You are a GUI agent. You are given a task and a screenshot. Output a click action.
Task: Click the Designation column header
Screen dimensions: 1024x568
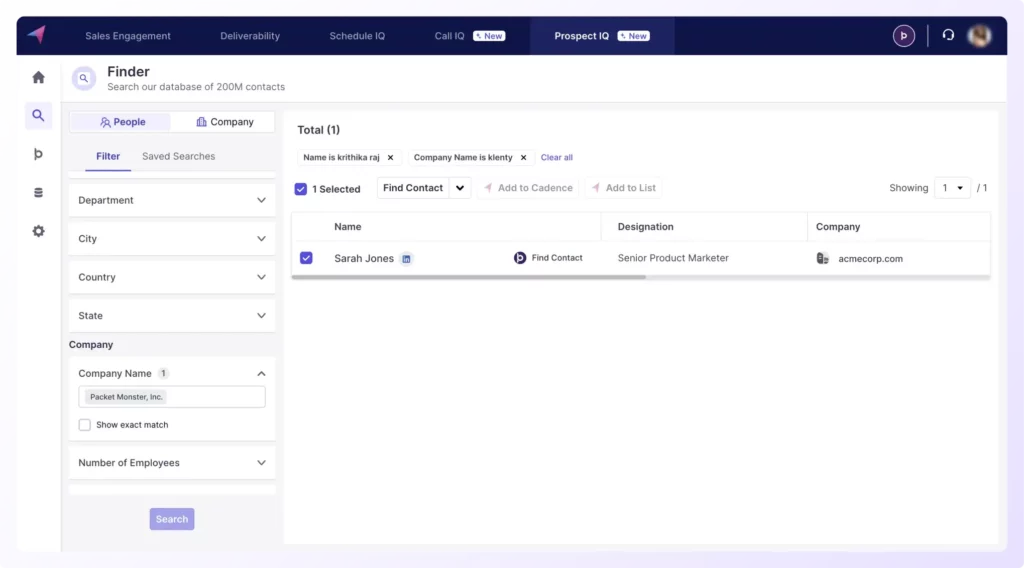pyautogui.click(x=645, y=227)
